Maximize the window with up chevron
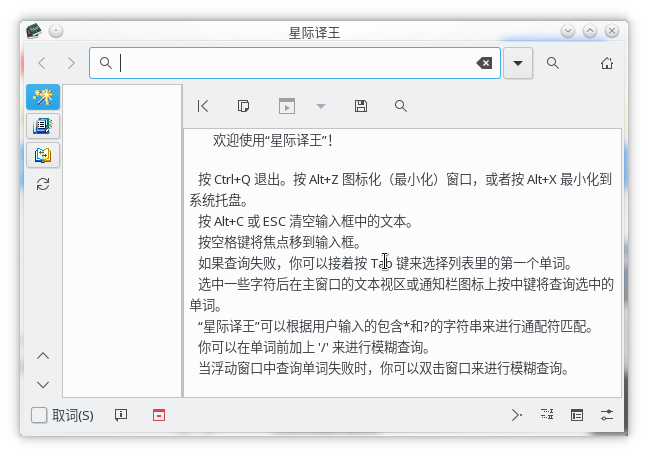648x456 pixels. [590, 31]
